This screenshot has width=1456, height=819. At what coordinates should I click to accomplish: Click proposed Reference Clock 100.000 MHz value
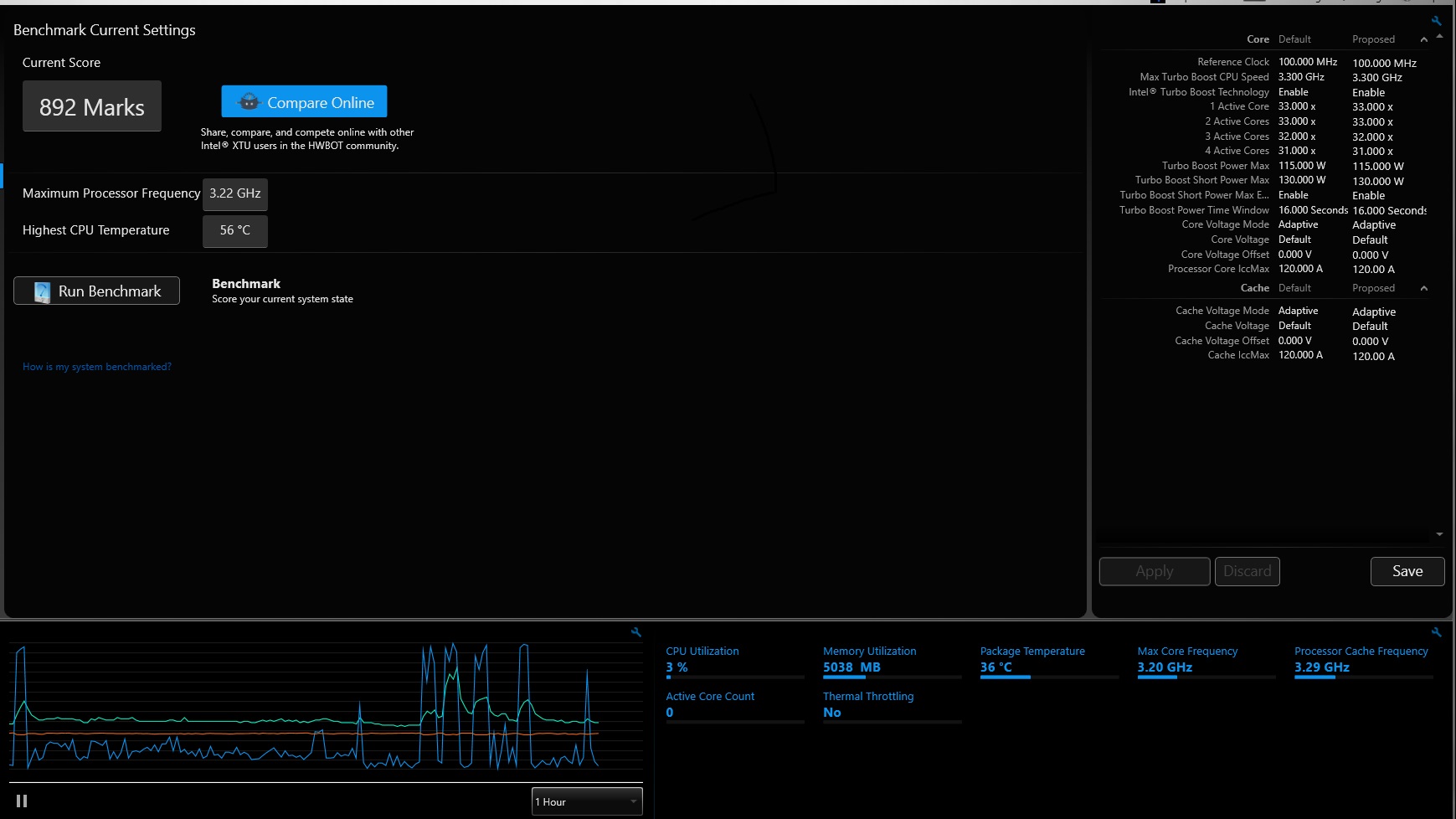(1384, 63)
